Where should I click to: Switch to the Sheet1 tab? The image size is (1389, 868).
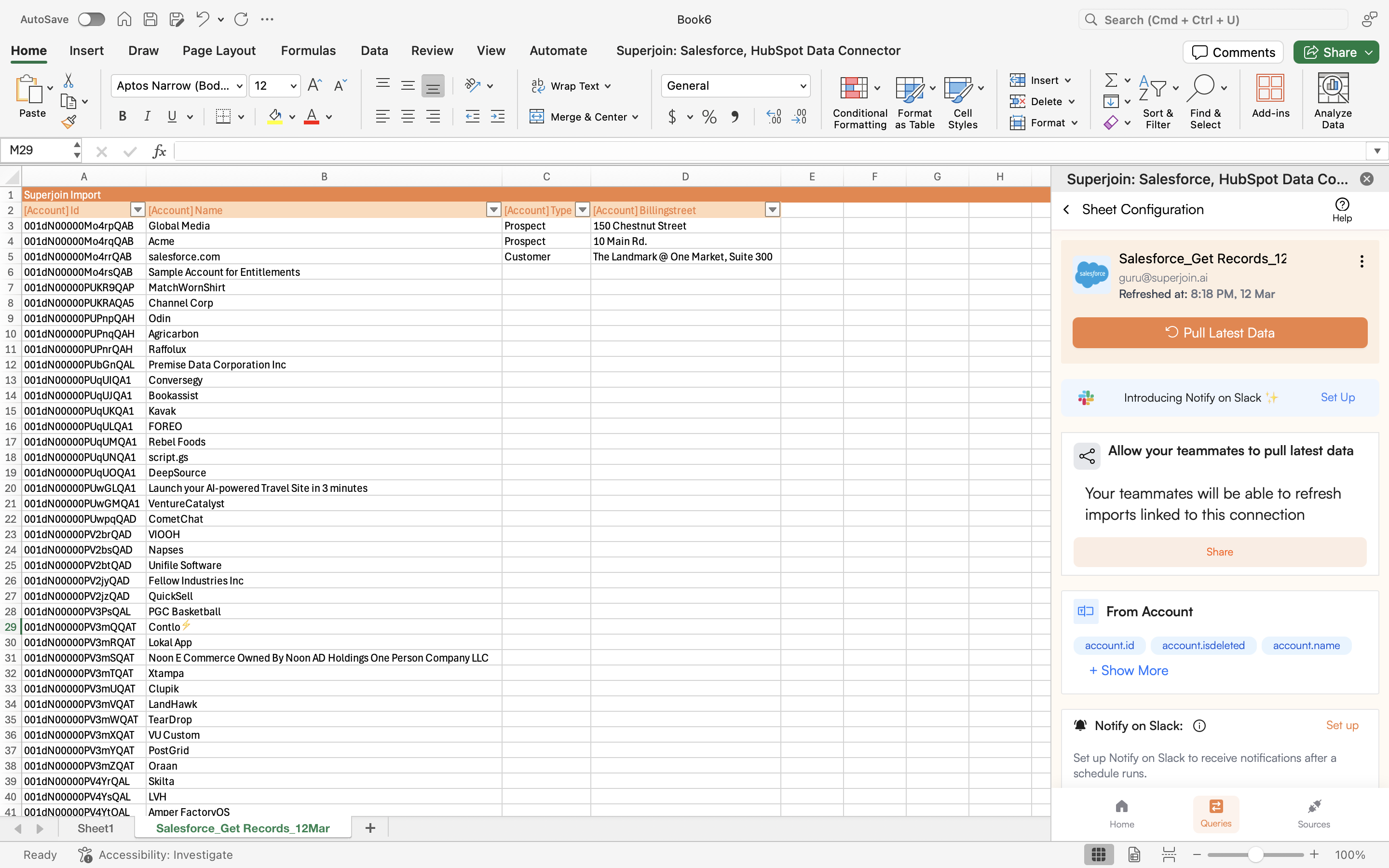[x=95, y=828]
